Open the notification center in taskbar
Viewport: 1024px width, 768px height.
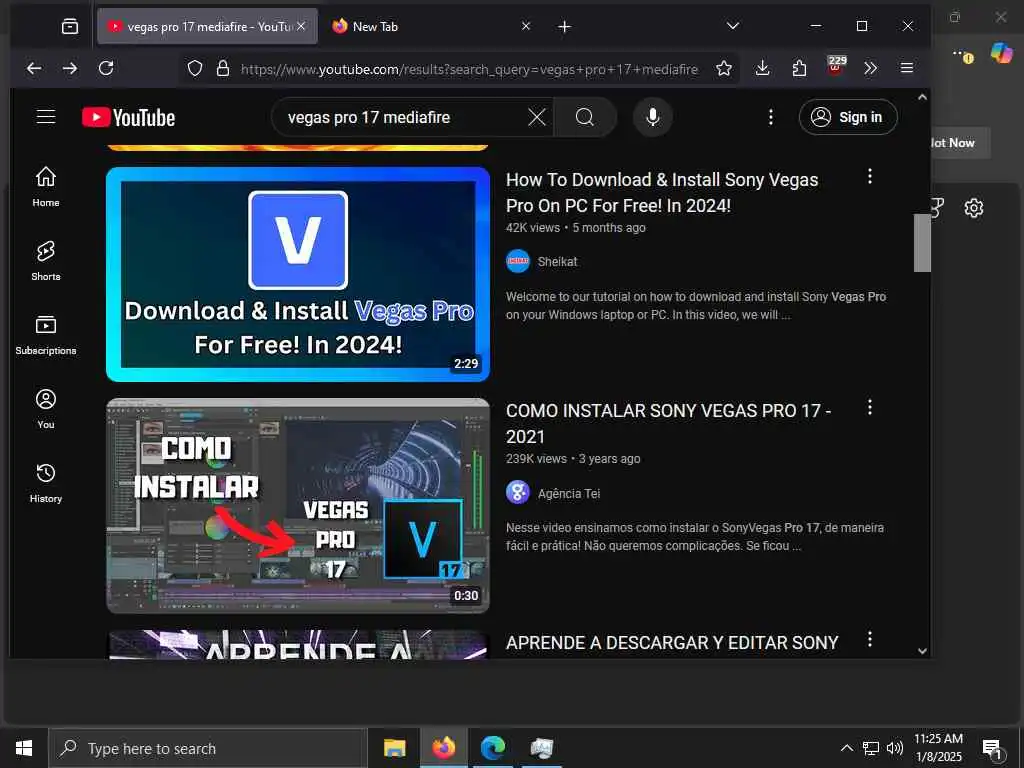[x=993, y=749]
